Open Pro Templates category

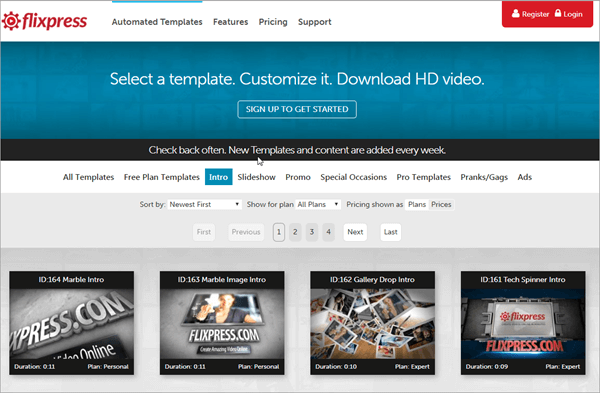(424, 177)
